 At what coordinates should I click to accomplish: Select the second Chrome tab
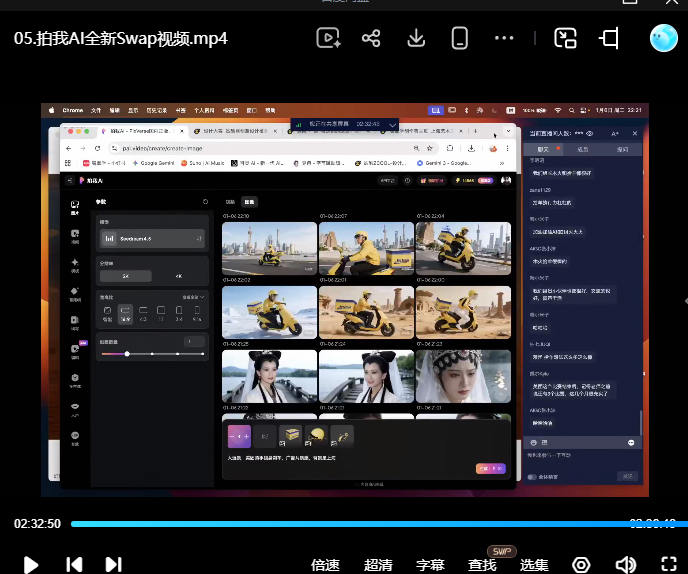236,131
